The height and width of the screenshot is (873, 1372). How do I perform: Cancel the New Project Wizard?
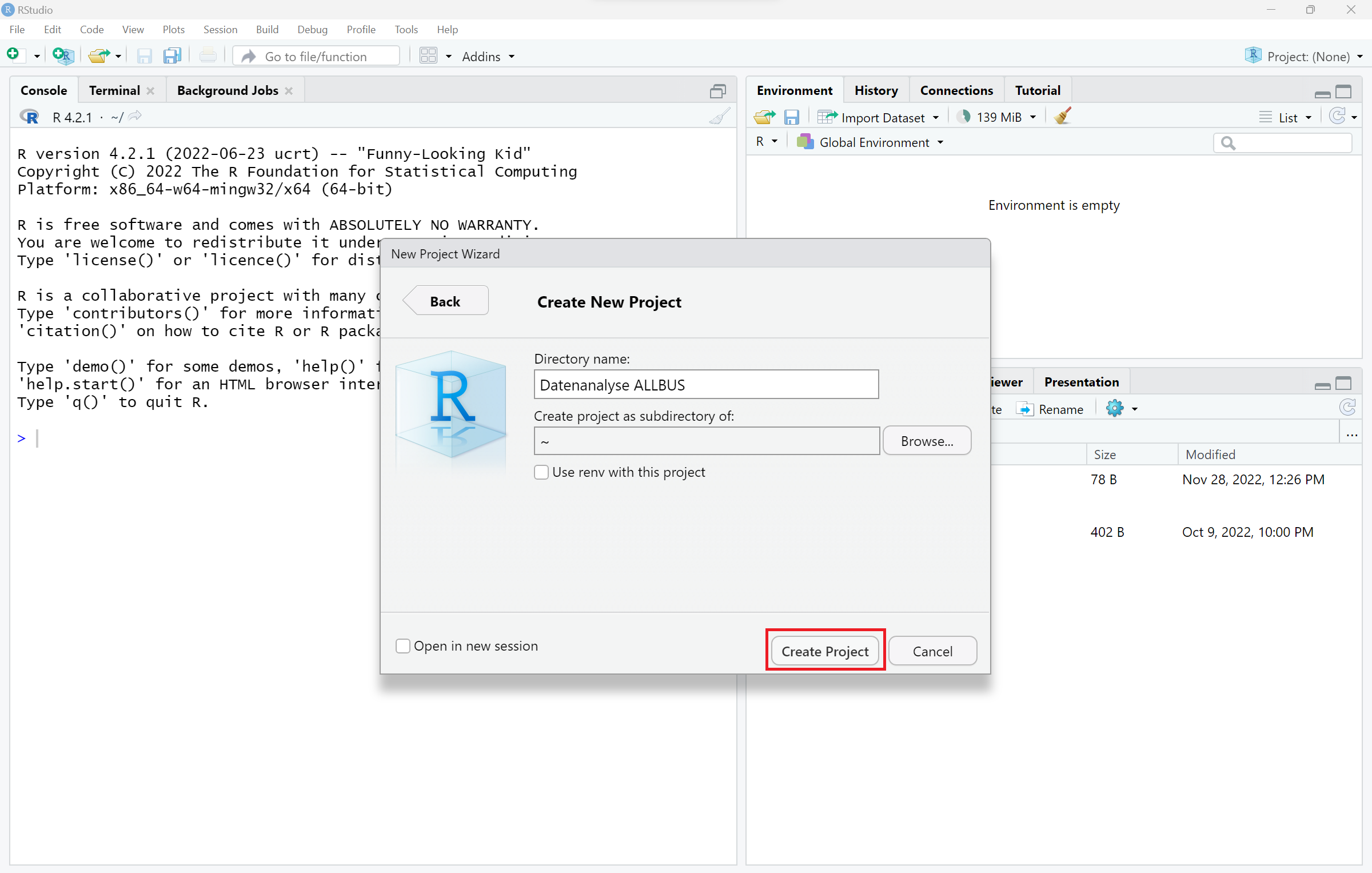coord(932,651)
